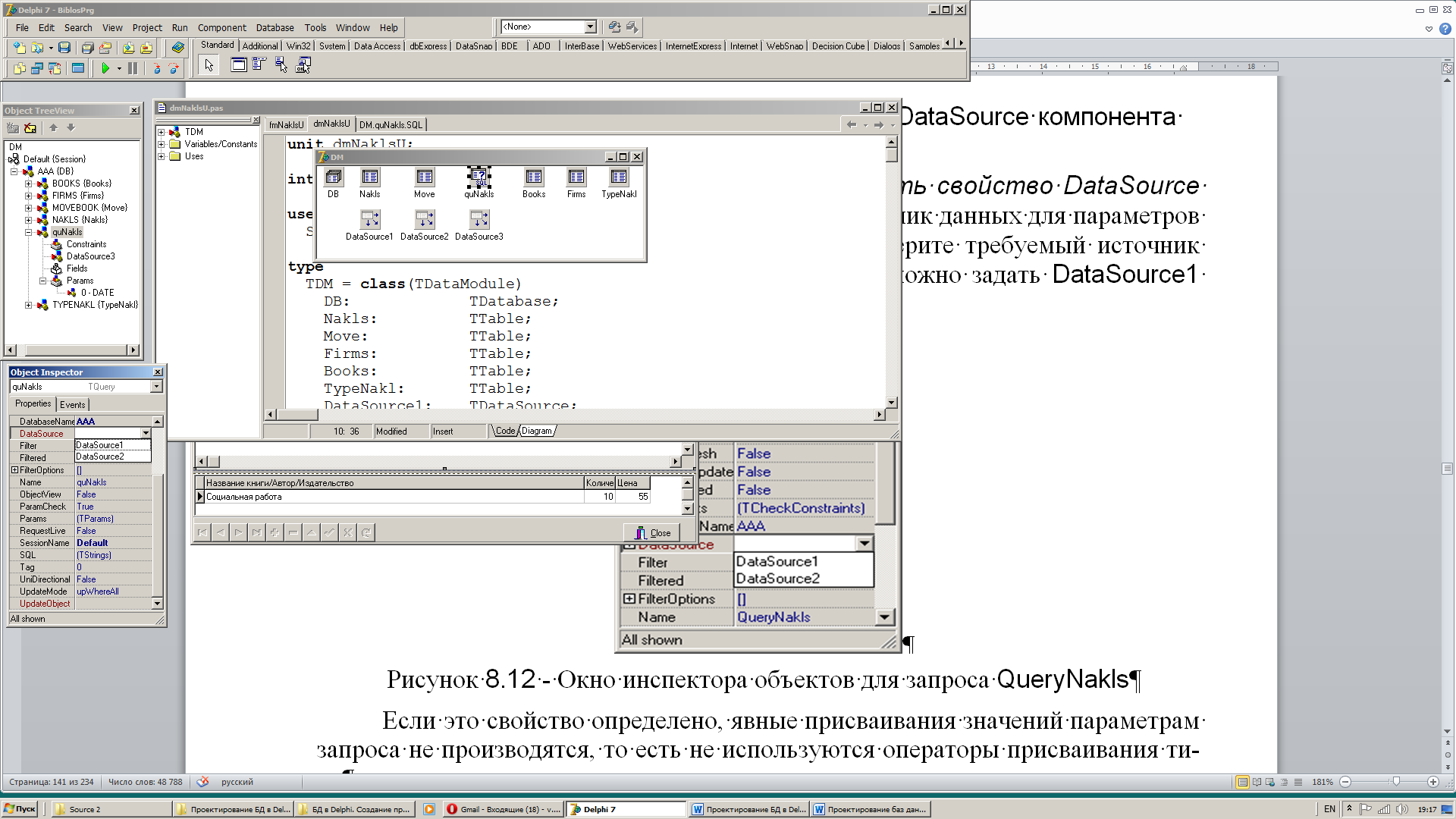This screenshot has width=1456, height=819.
Task: Open the Open-file history dropdown arrow
Action: point(51,48)
